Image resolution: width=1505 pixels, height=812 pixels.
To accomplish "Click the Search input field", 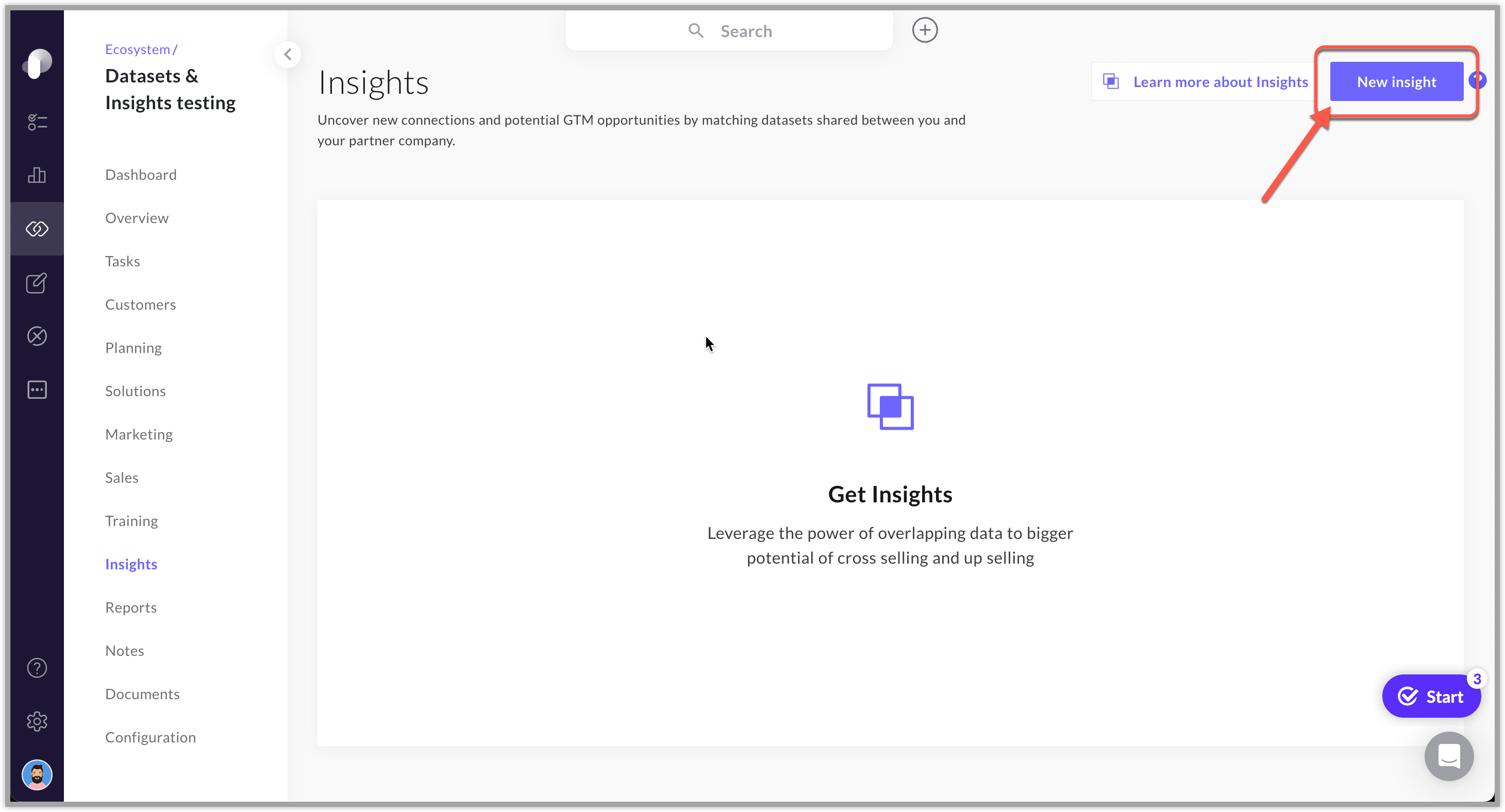I will (x=729, y=30).
